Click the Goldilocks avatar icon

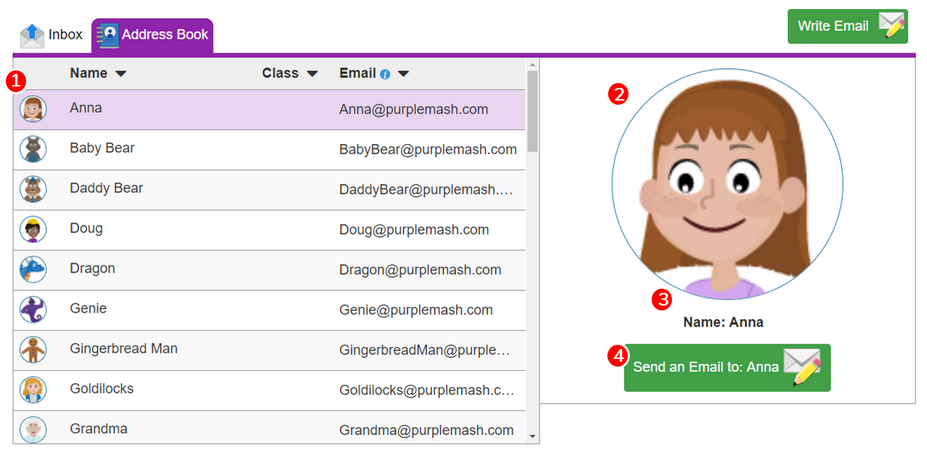(33, 389)
